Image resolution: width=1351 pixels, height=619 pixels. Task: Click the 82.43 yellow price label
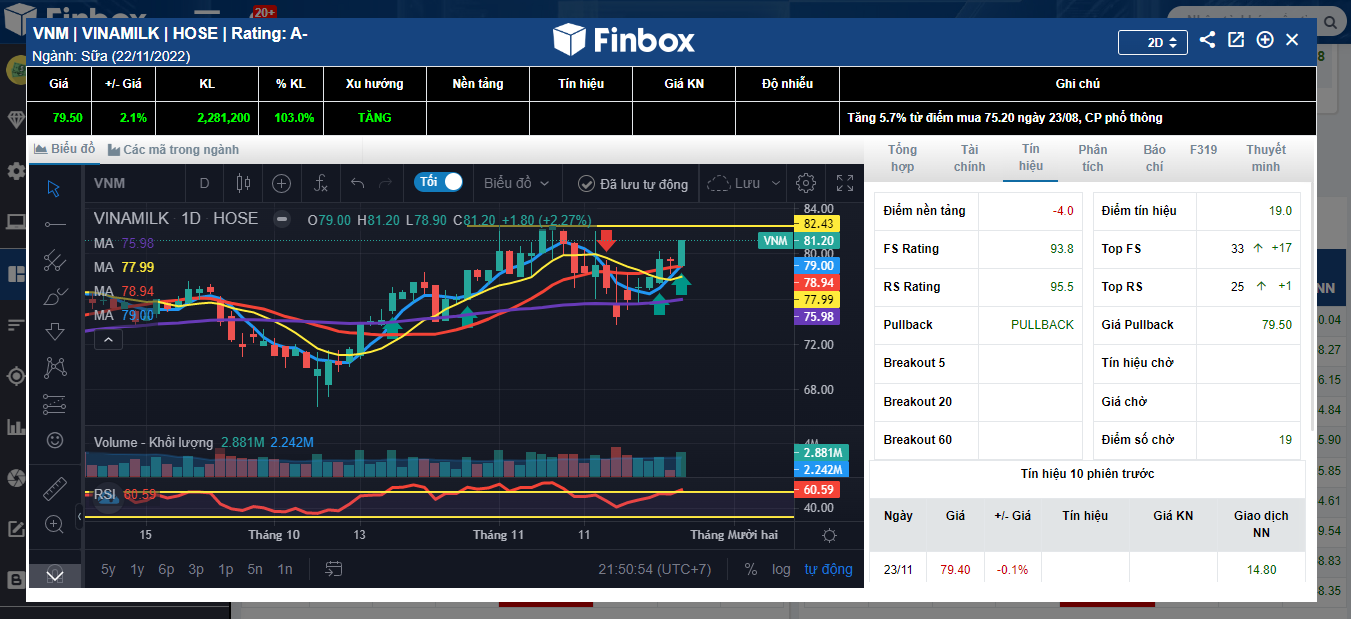point(817,223)
